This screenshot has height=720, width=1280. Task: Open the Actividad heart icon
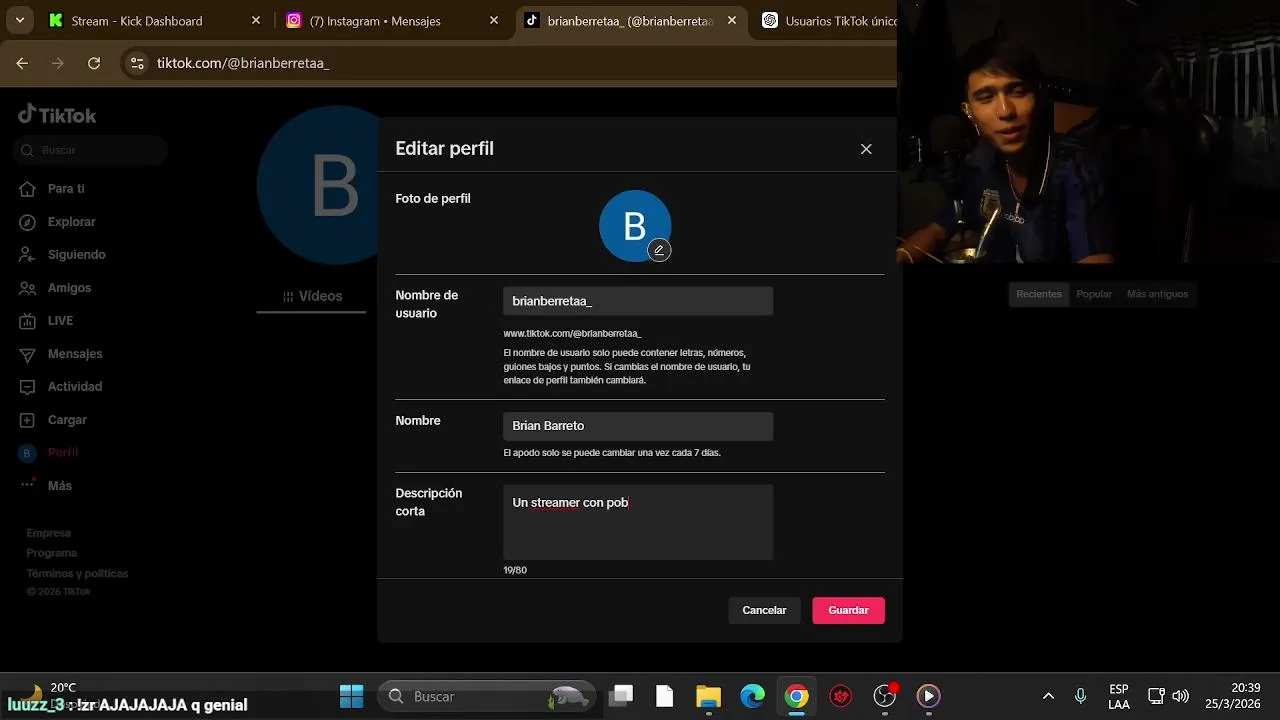coord(28,387)
